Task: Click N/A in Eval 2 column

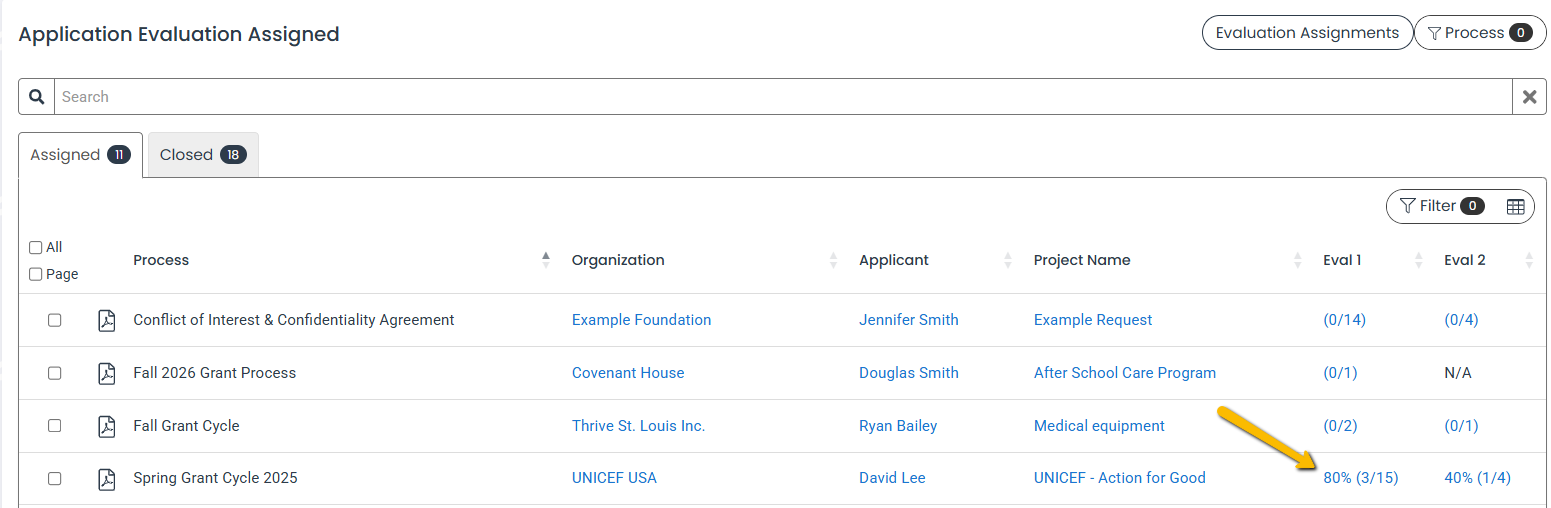Action: coord(1458,373)
